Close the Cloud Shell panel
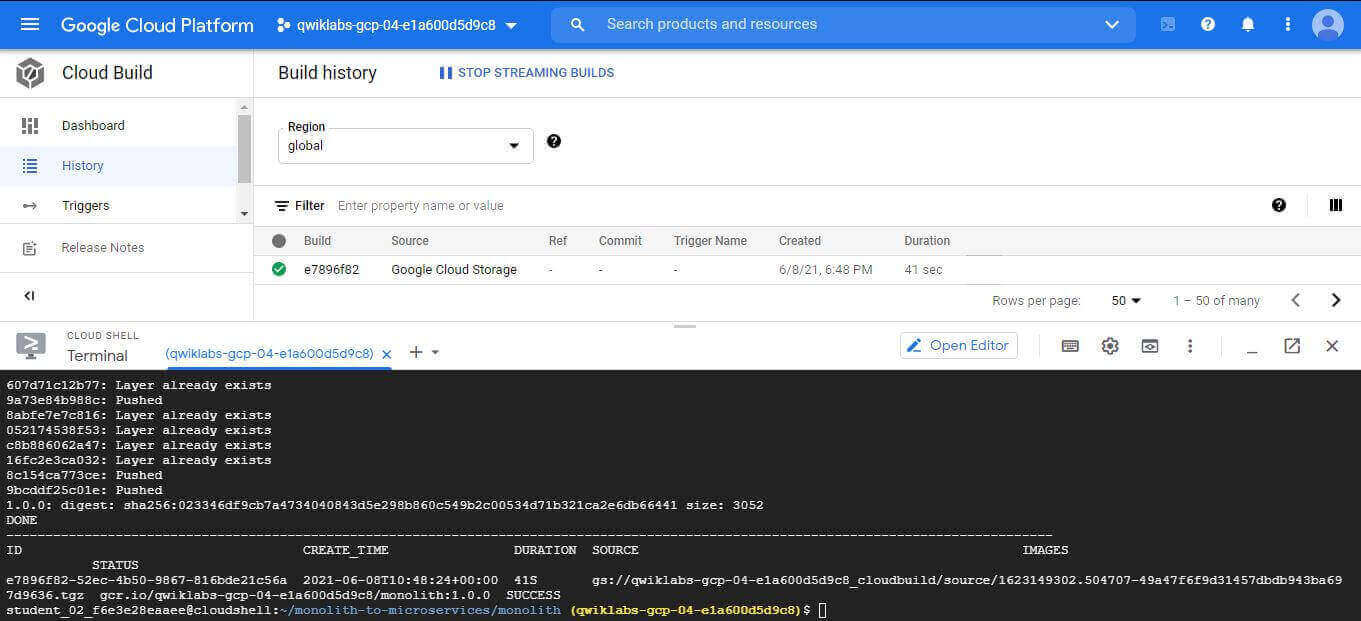This screenshot has width=1361, height=621. tap(1332, 346)
